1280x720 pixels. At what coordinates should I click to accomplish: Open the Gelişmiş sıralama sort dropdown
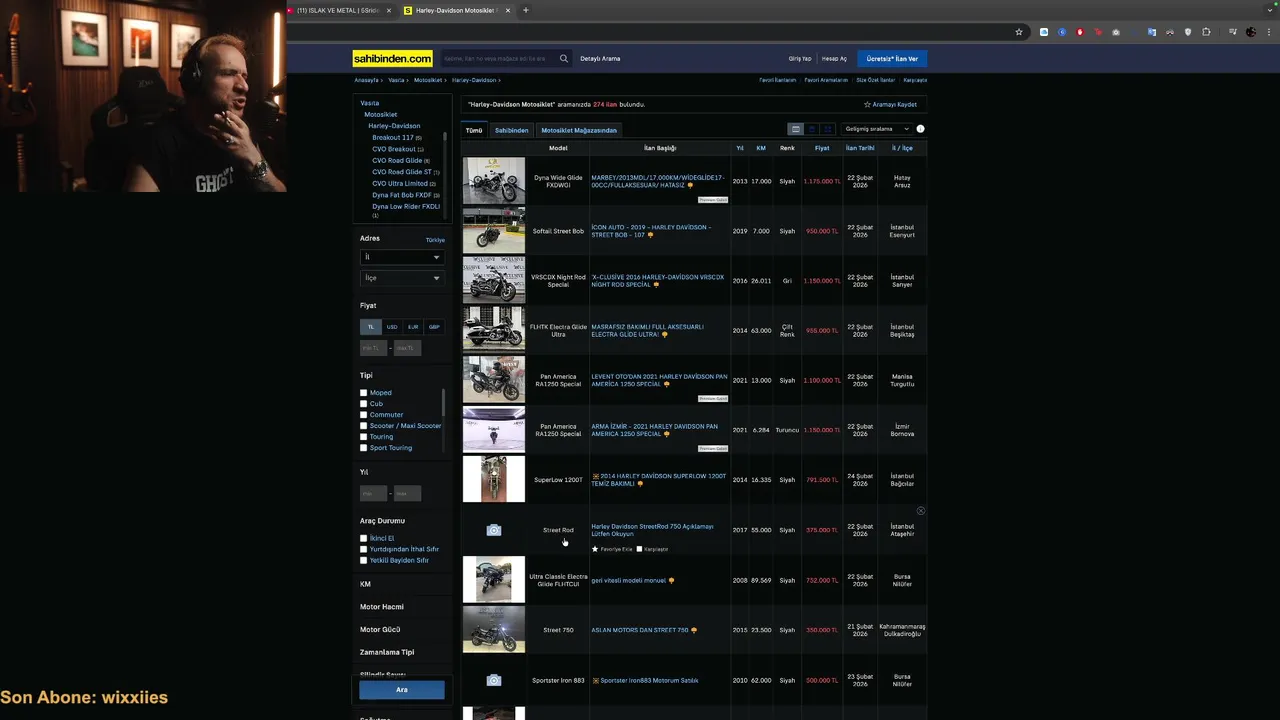click(877, 129)
